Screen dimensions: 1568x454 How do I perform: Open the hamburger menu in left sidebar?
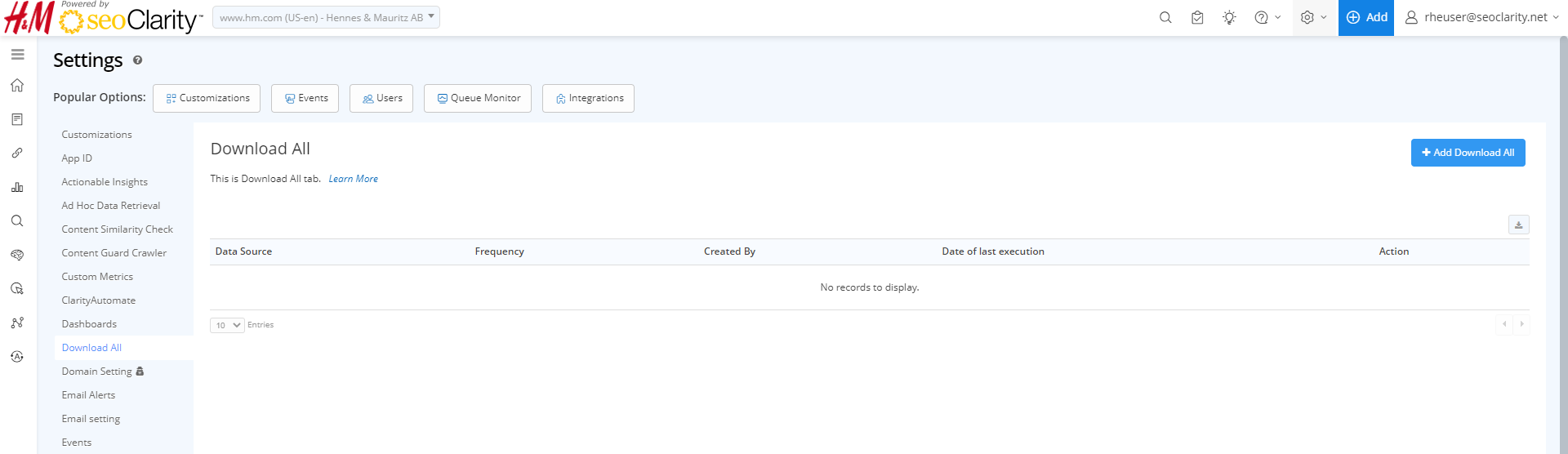(17, 55)
